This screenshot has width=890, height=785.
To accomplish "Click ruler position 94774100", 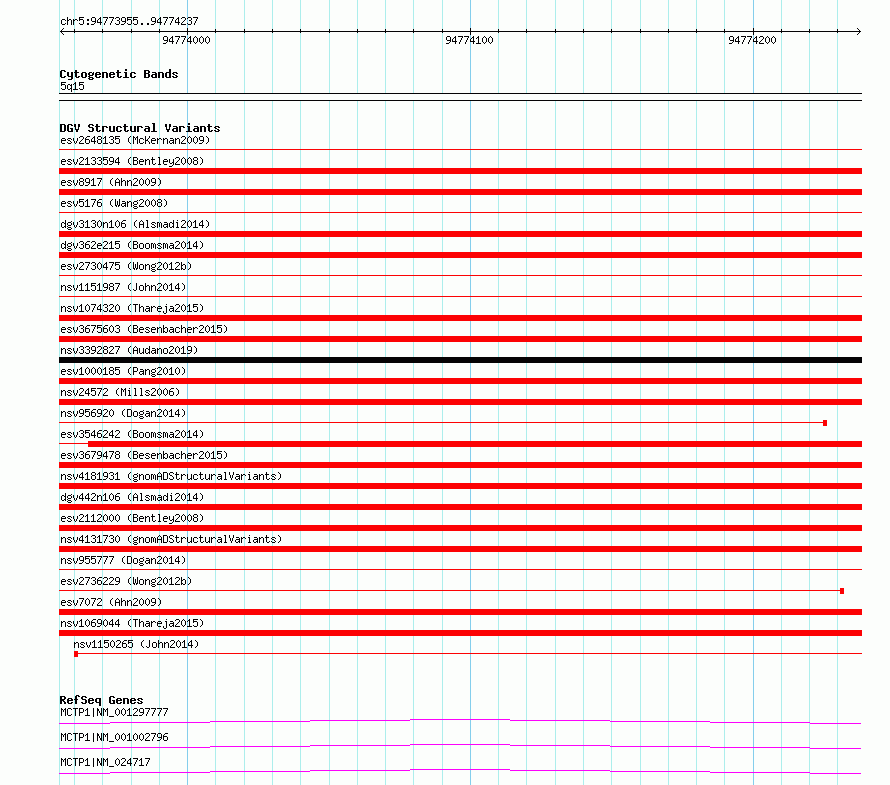I will coord(469,40).
